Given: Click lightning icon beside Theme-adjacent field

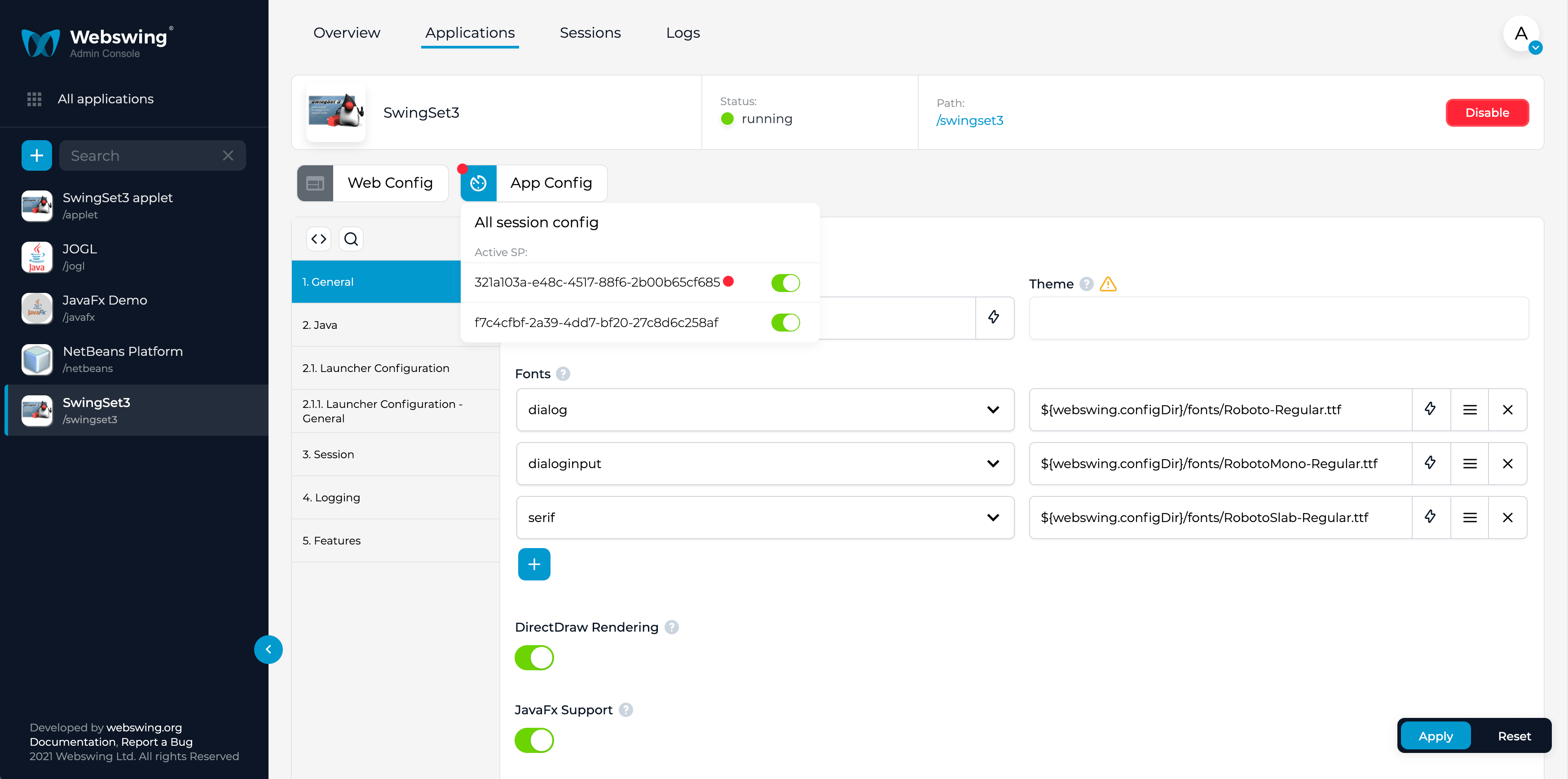Looking at the screenshot, I should [994, 317].
